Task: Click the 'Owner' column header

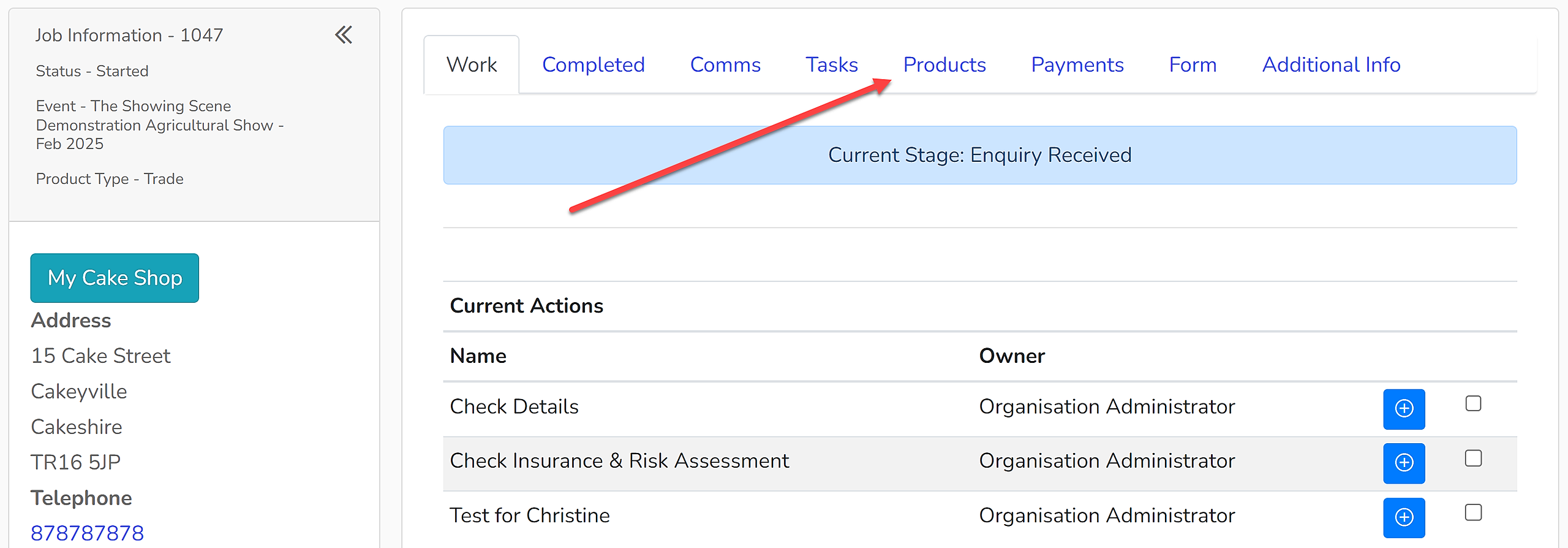Action: (1012, 356)
